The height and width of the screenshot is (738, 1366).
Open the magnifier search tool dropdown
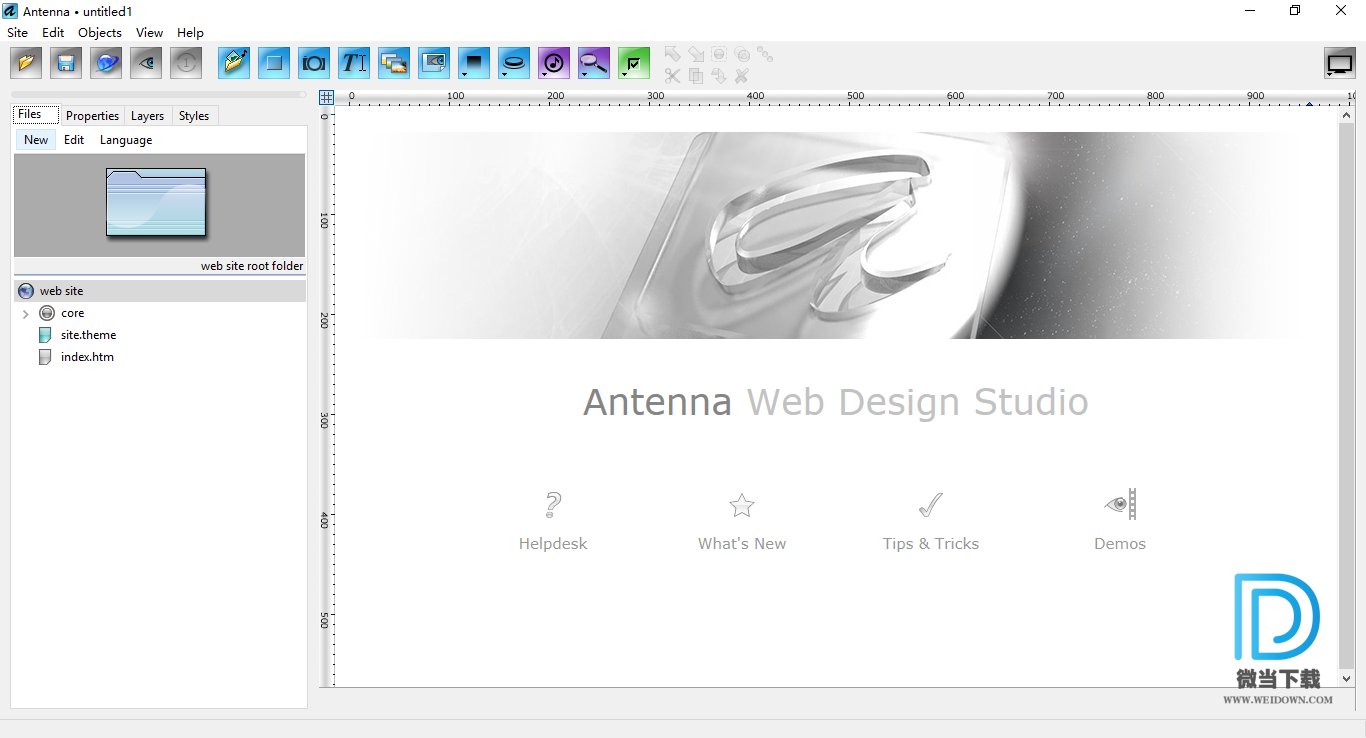(x=594, y=63)
